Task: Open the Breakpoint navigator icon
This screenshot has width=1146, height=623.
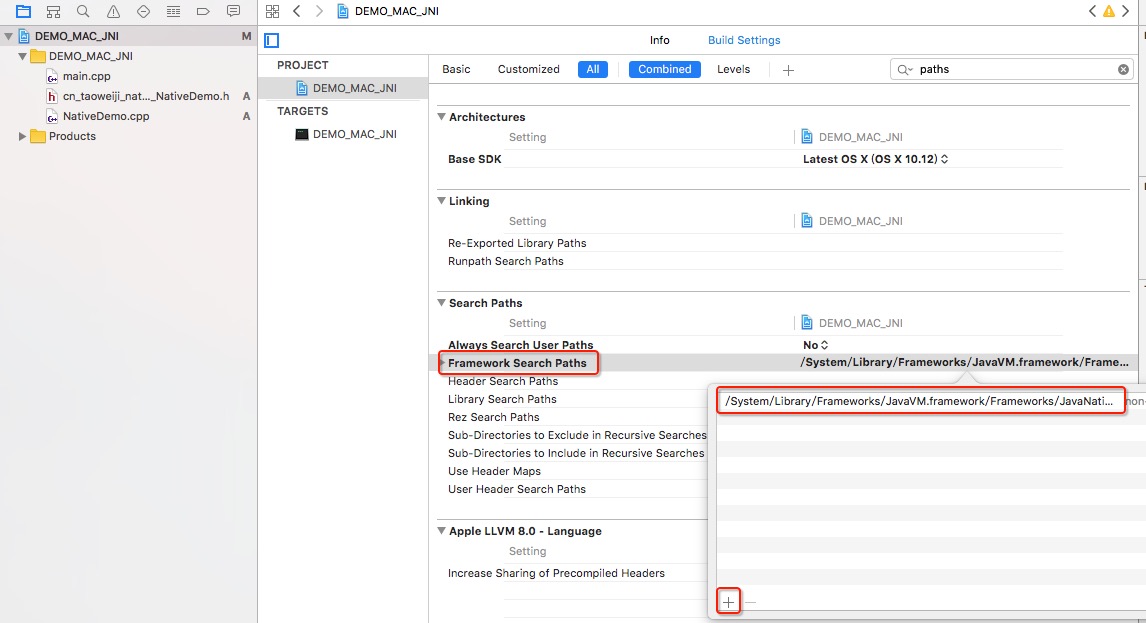Action: pos(203,12)
